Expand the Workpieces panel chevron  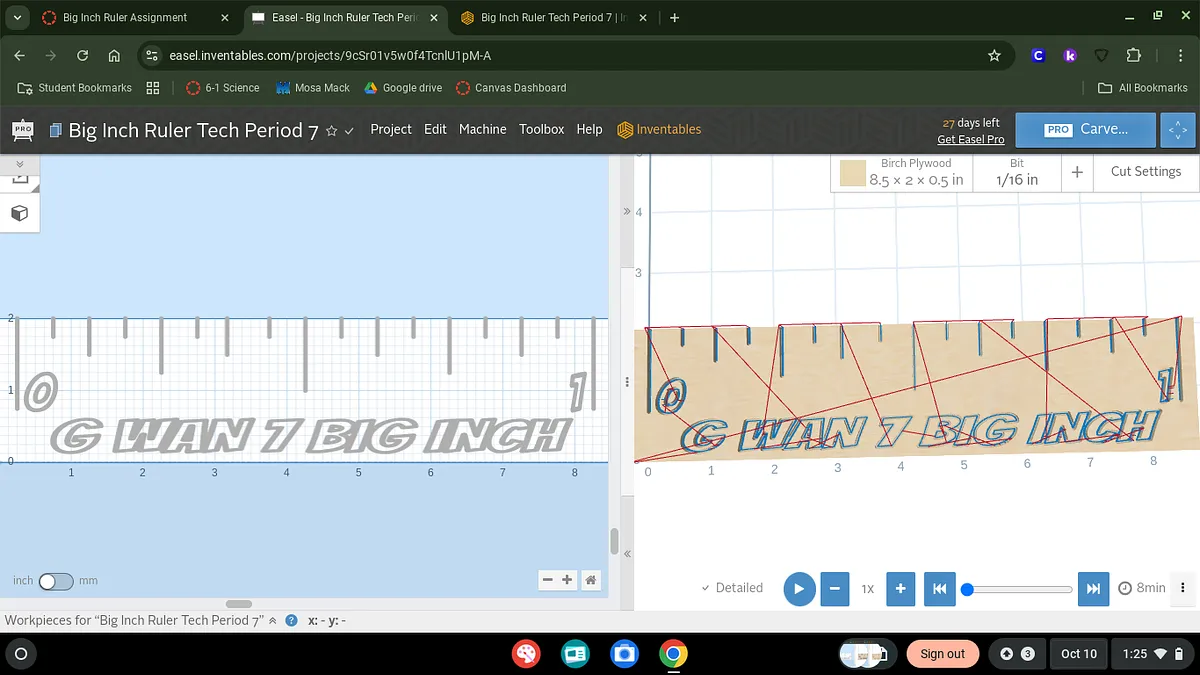pyautogui.click(x=273, y=620)
